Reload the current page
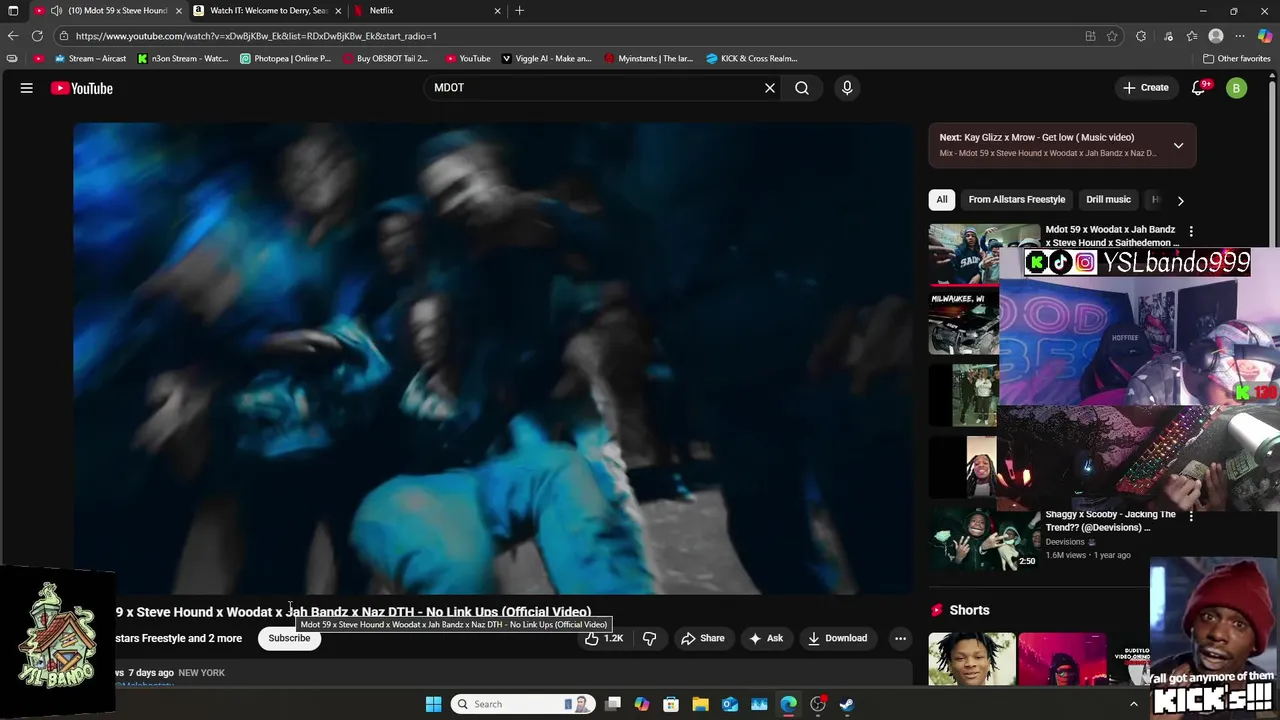This screenshot has width=1280, height=720. click(37, 36)
